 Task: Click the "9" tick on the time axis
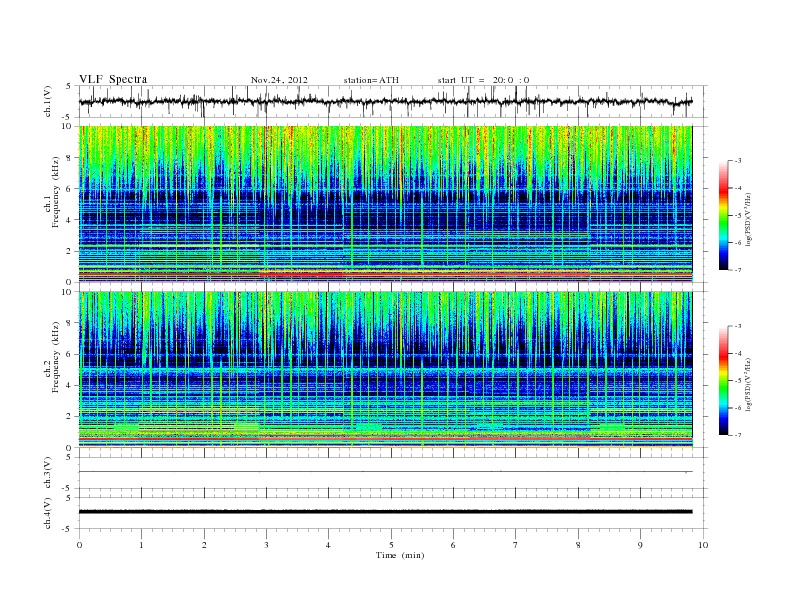pos(640,545)
